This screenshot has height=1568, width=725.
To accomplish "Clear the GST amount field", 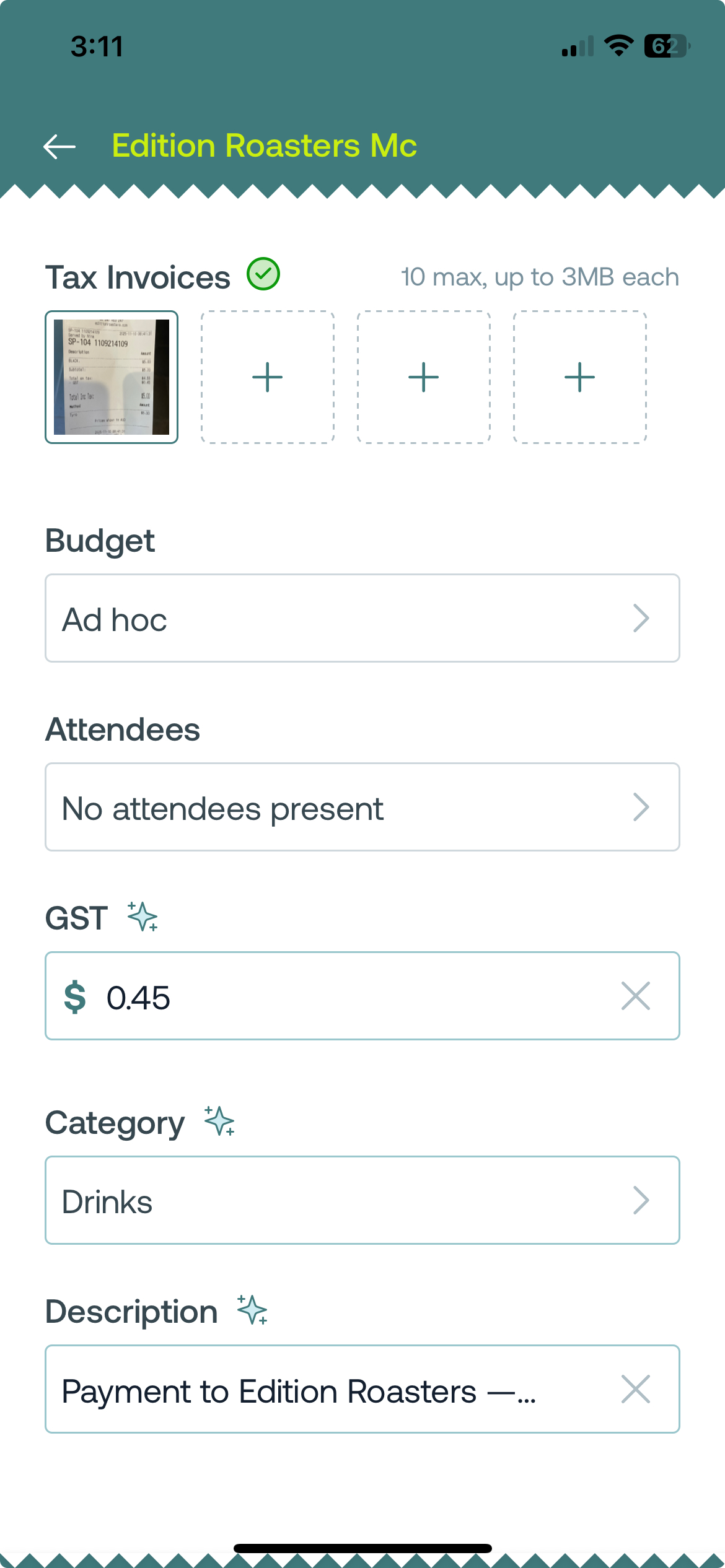I will pyautogui.click(x=636, y=996).
